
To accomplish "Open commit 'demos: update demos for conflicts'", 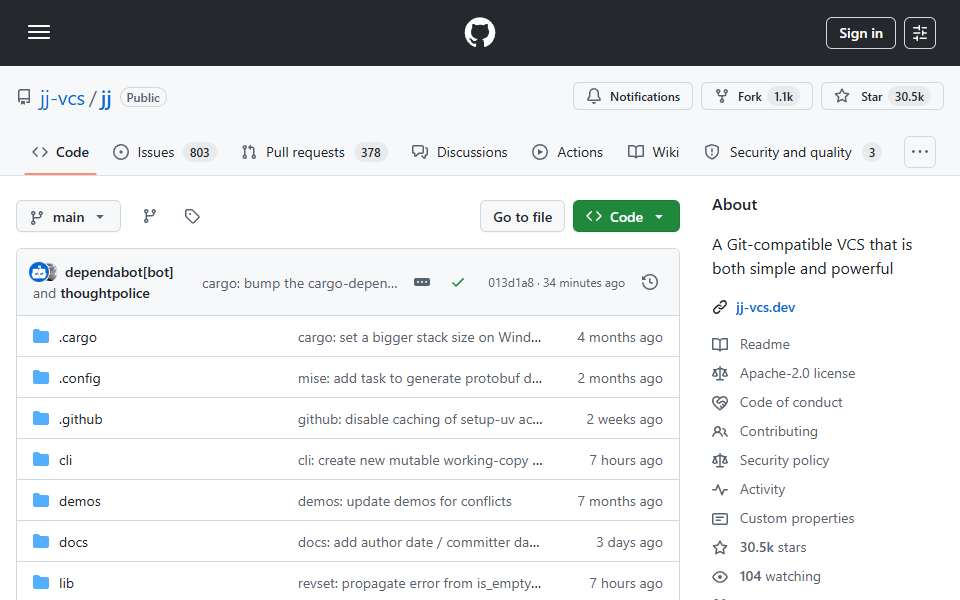I will (405, 501).
